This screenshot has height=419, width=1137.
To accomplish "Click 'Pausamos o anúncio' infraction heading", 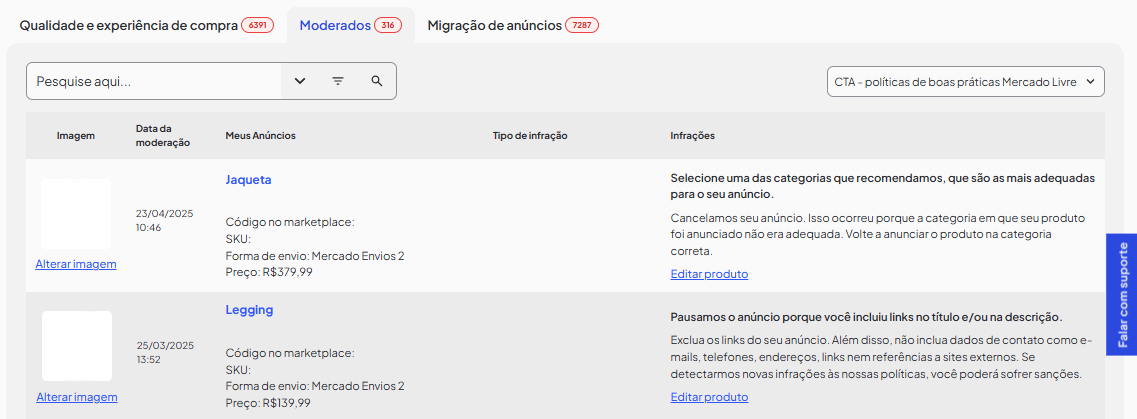I will coord(867,318).
